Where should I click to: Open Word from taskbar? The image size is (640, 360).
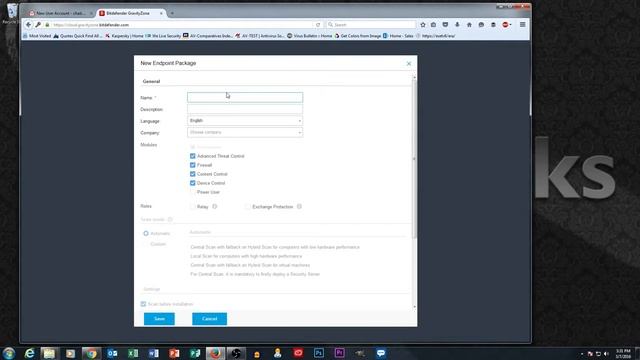tap(154, 353)
